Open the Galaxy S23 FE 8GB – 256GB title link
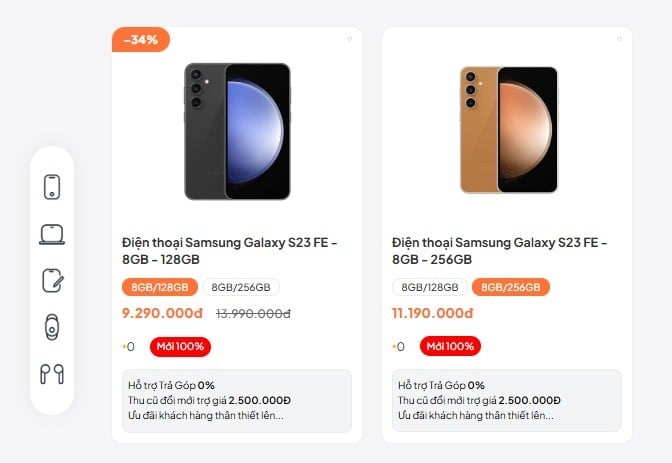The width and height of the screenshot is (672, 463). (500, 251)
